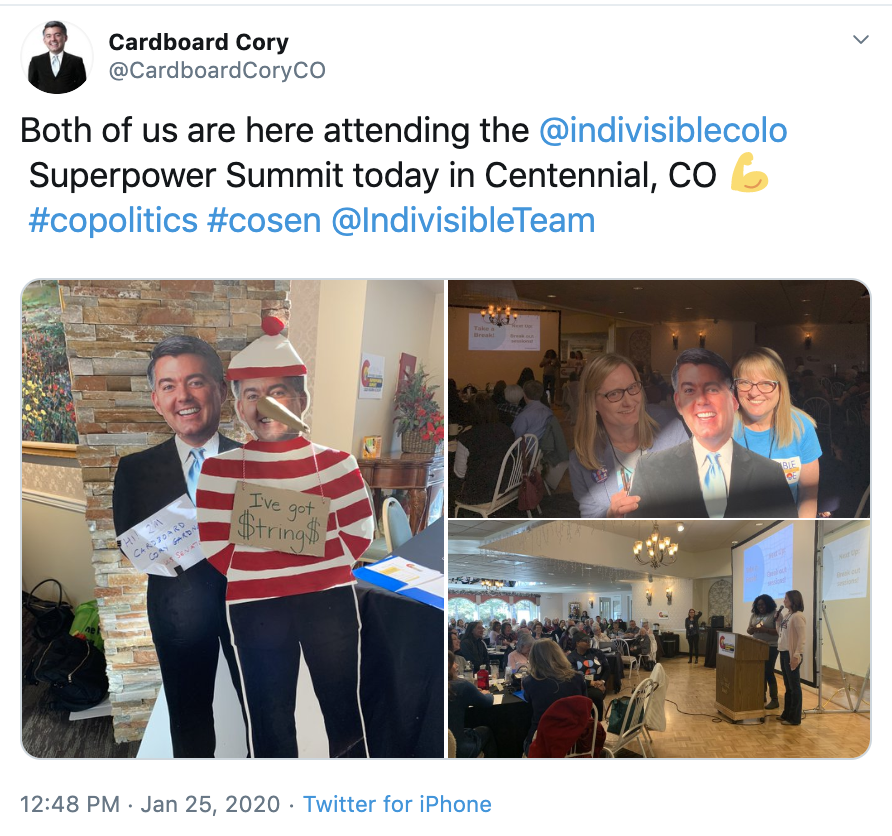This screenshot has width=892, height=836.
Task: Visit the @IndivisibleTeam mention
Action: pyautogui.click(x=463, y=220)
